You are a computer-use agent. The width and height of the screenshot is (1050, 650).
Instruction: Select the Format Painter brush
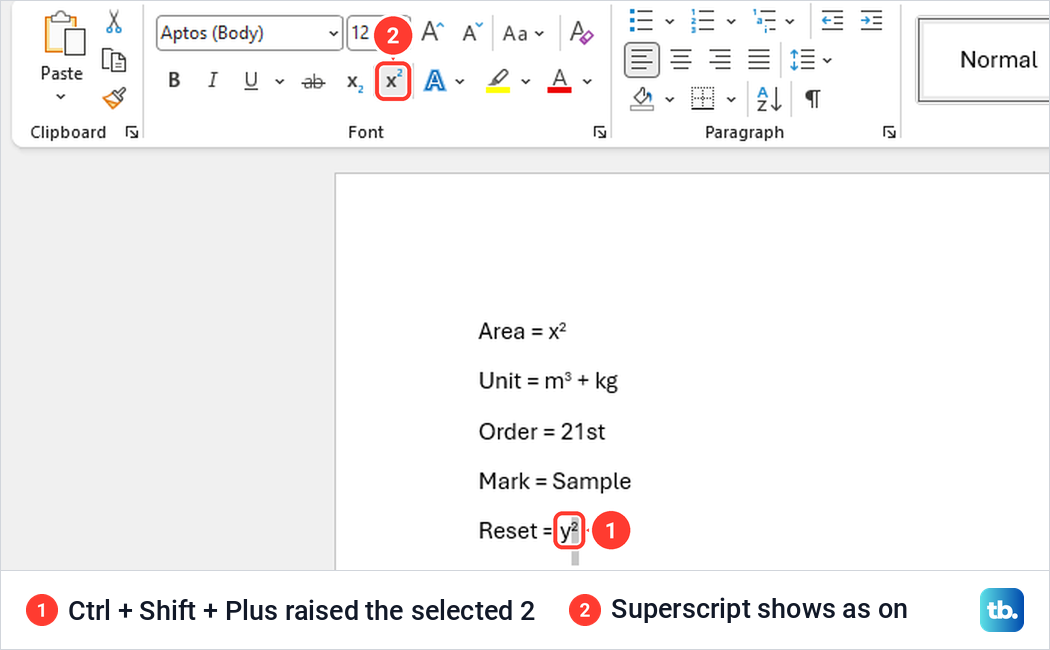coord(115,98)
